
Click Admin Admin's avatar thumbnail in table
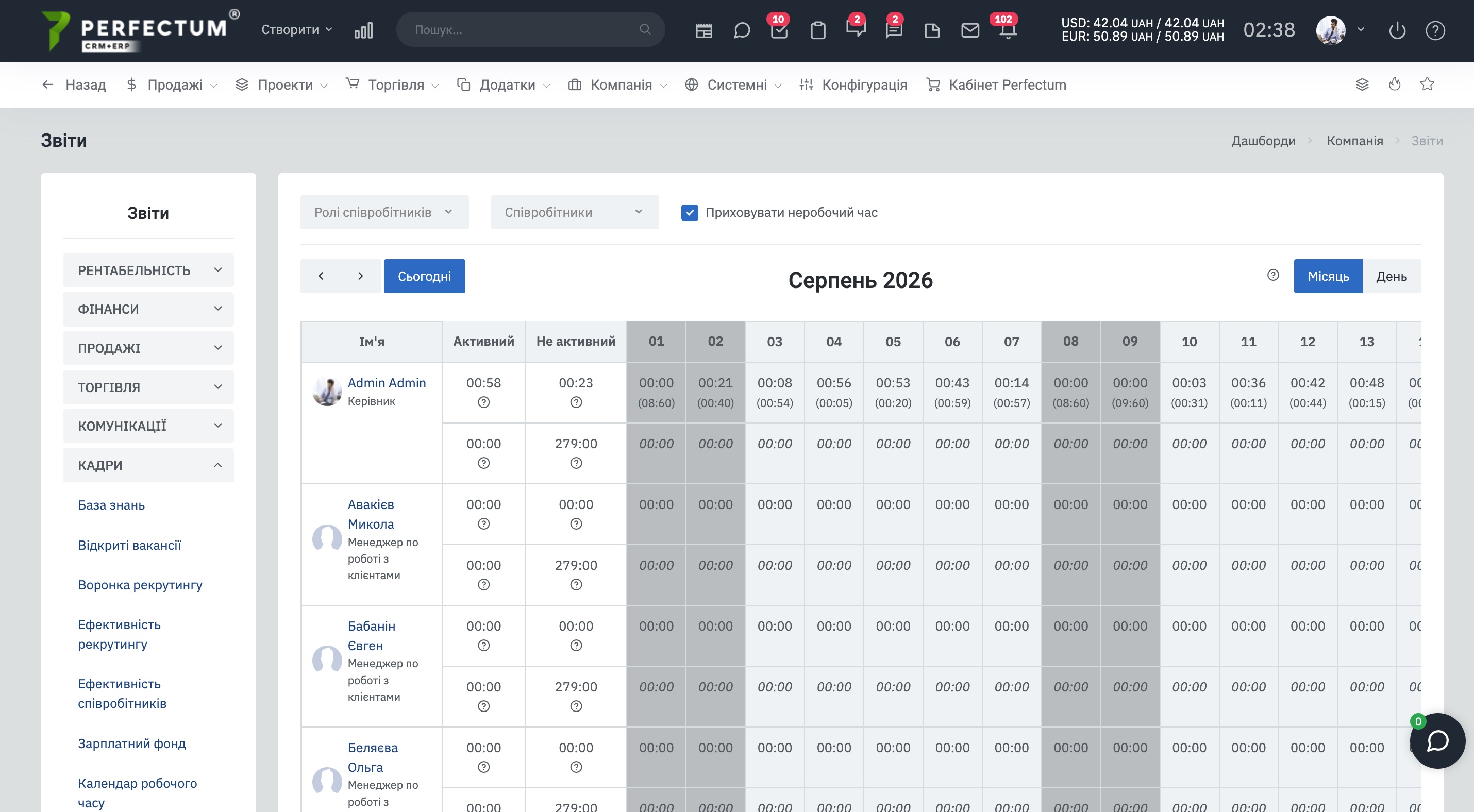[327, 391]
